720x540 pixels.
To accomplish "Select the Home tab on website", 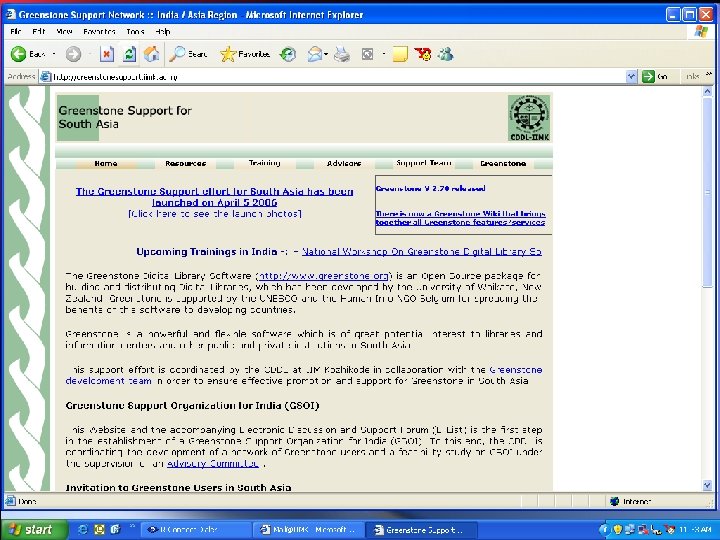I will (x=106, y=163).
